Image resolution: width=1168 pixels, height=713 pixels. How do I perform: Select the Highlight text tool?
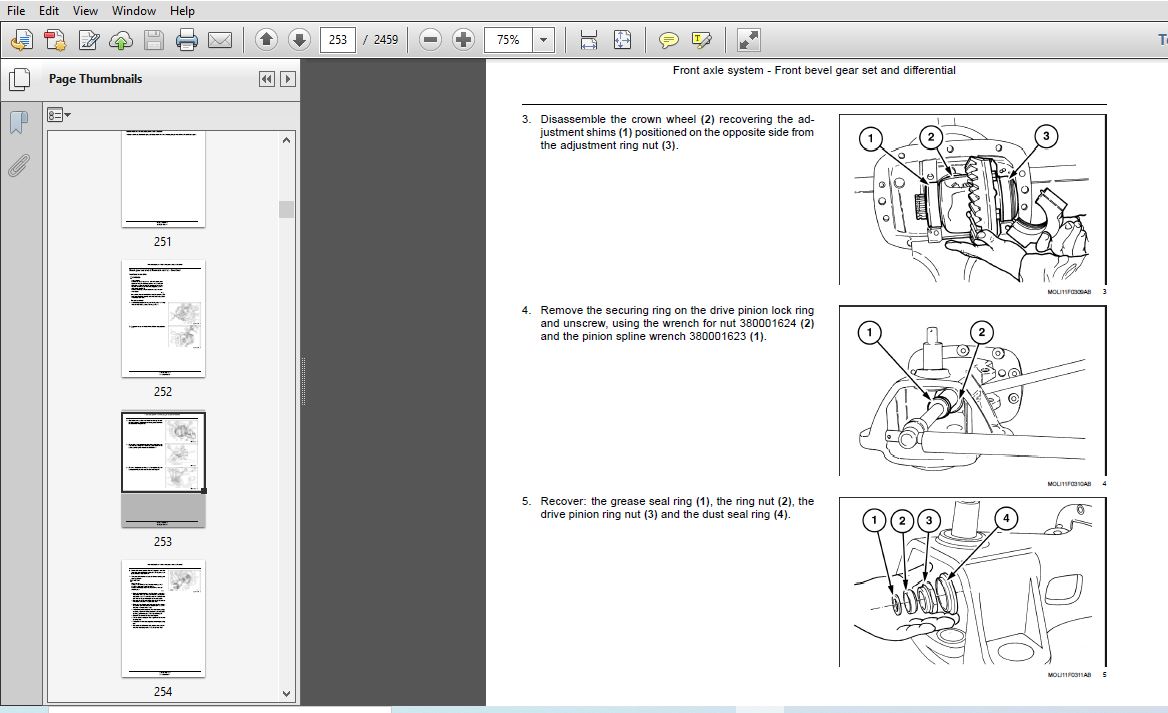702,40
